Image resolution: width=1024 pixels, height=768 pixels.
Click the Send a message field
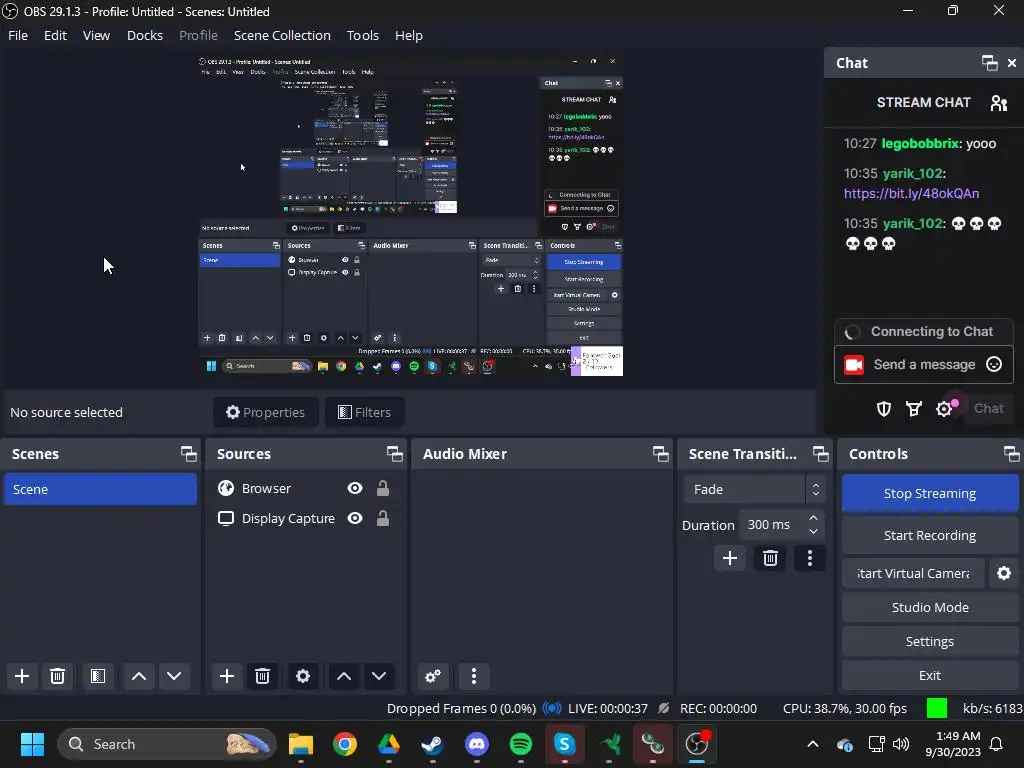pyautogui.click(x=924, y=364)
